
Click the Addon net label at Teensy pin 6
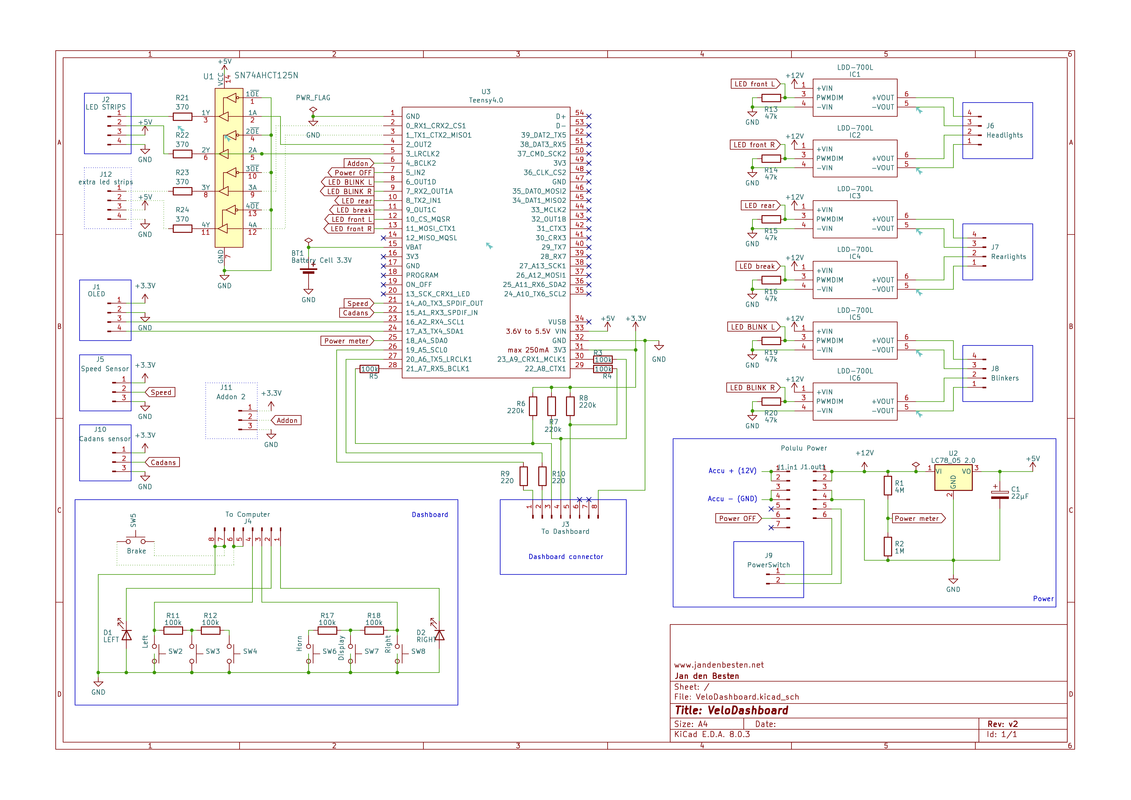tap(358, 163)
